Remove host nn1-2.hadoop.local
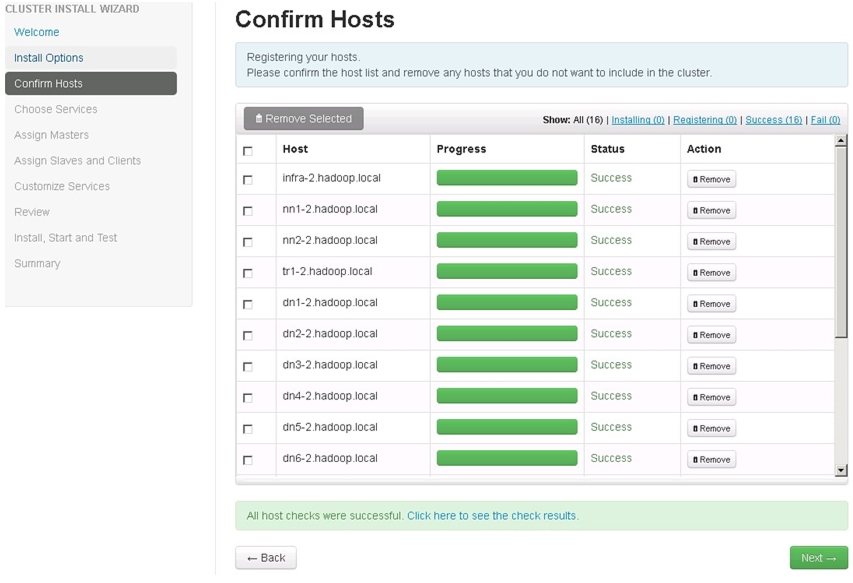The height and width of the screenshot is (583, 853). 711,210
